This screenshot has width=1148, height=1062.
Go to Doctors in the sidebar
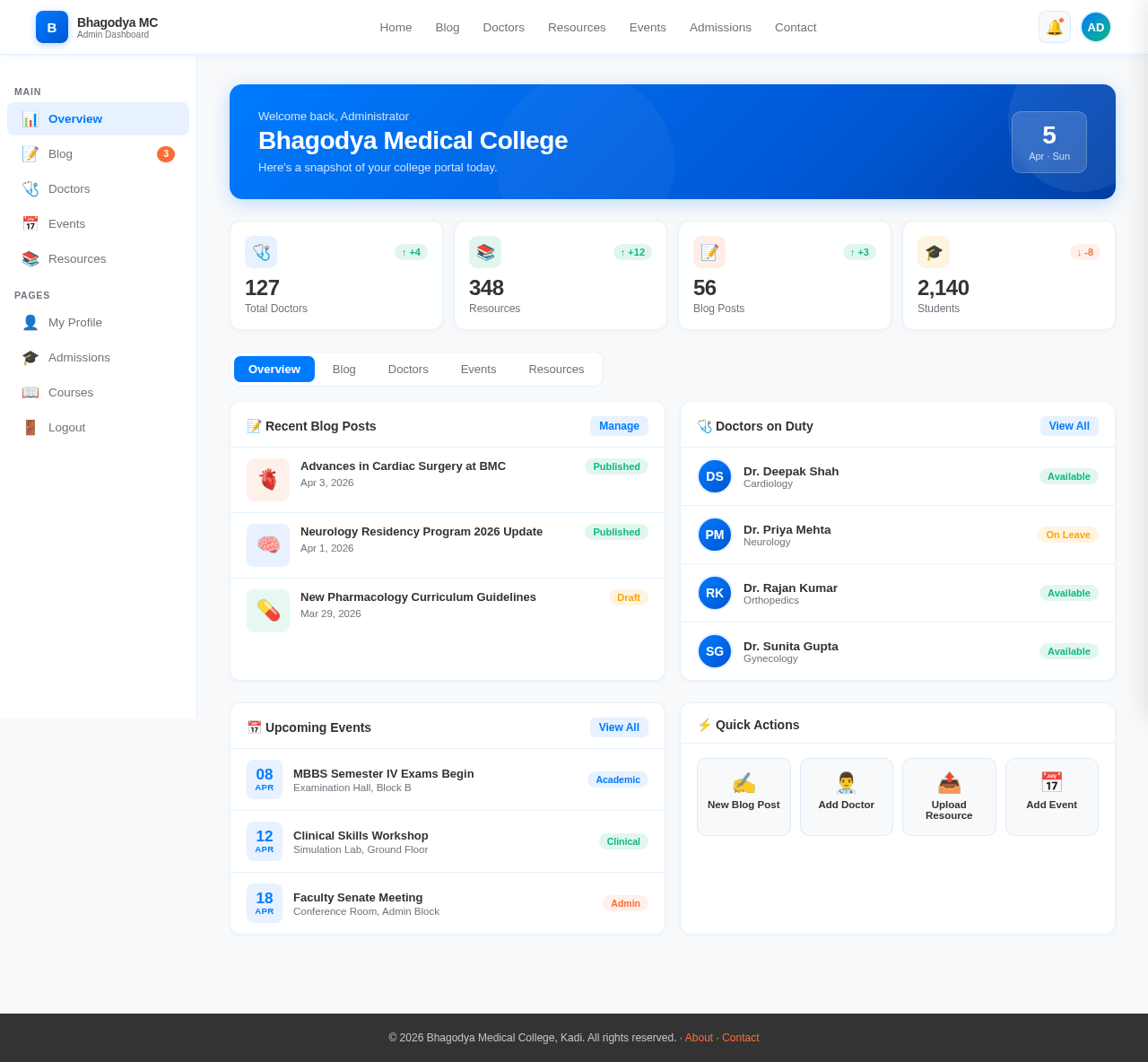(x=99, y=188)
